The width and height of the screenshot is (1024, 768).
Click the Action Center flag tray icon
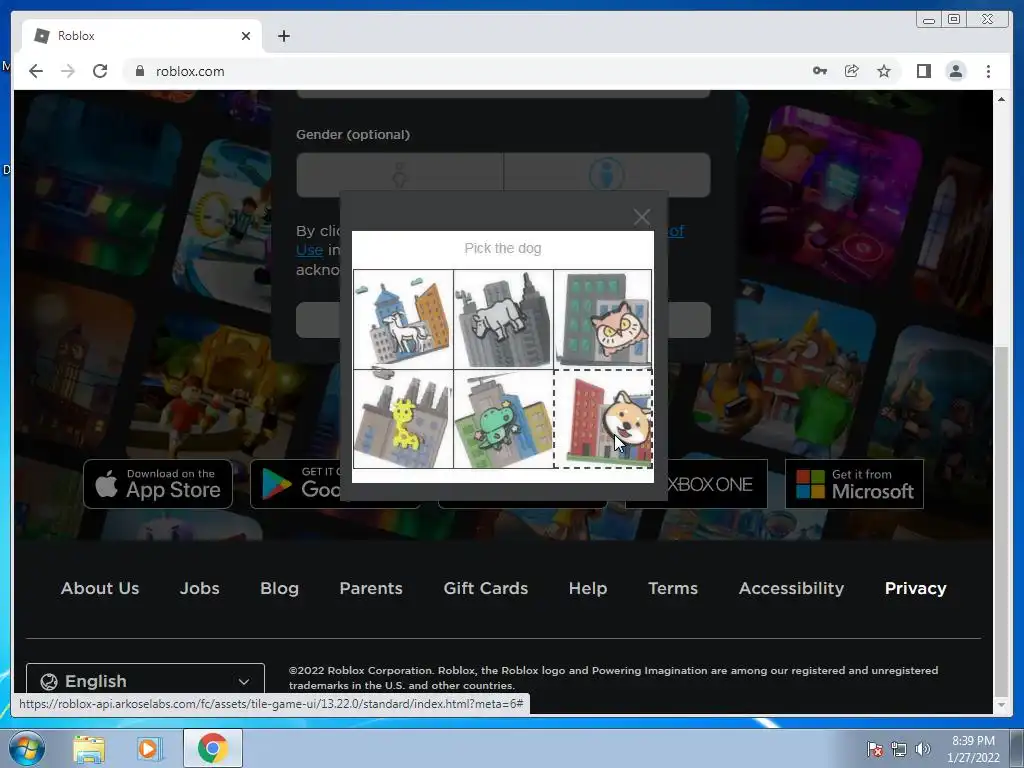click(874, 749)
